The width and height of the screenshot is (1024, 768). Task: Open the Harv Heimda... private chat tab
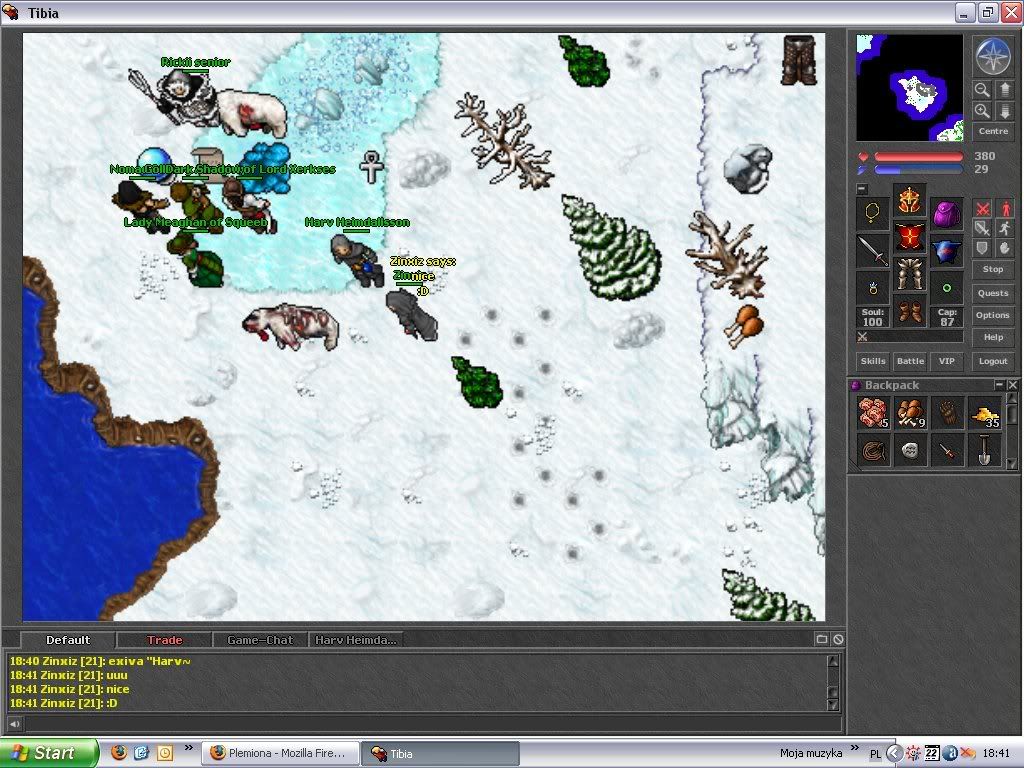[355, 640]
